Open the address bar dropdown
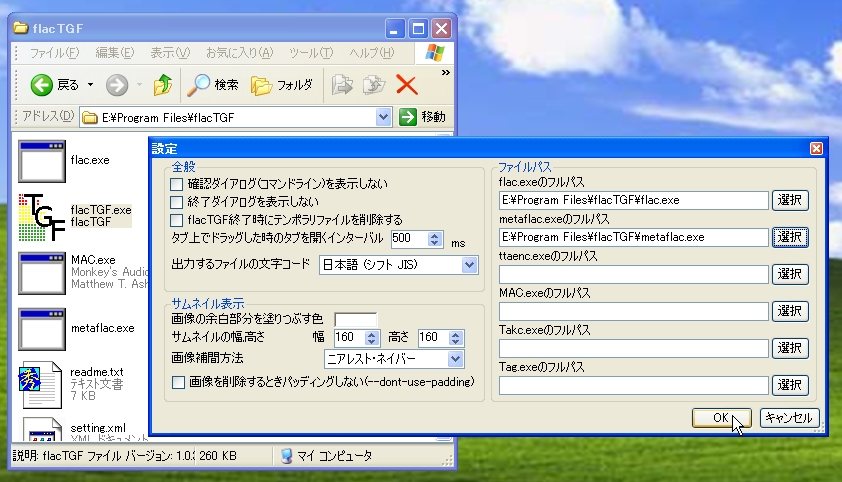 coord(383,117)
